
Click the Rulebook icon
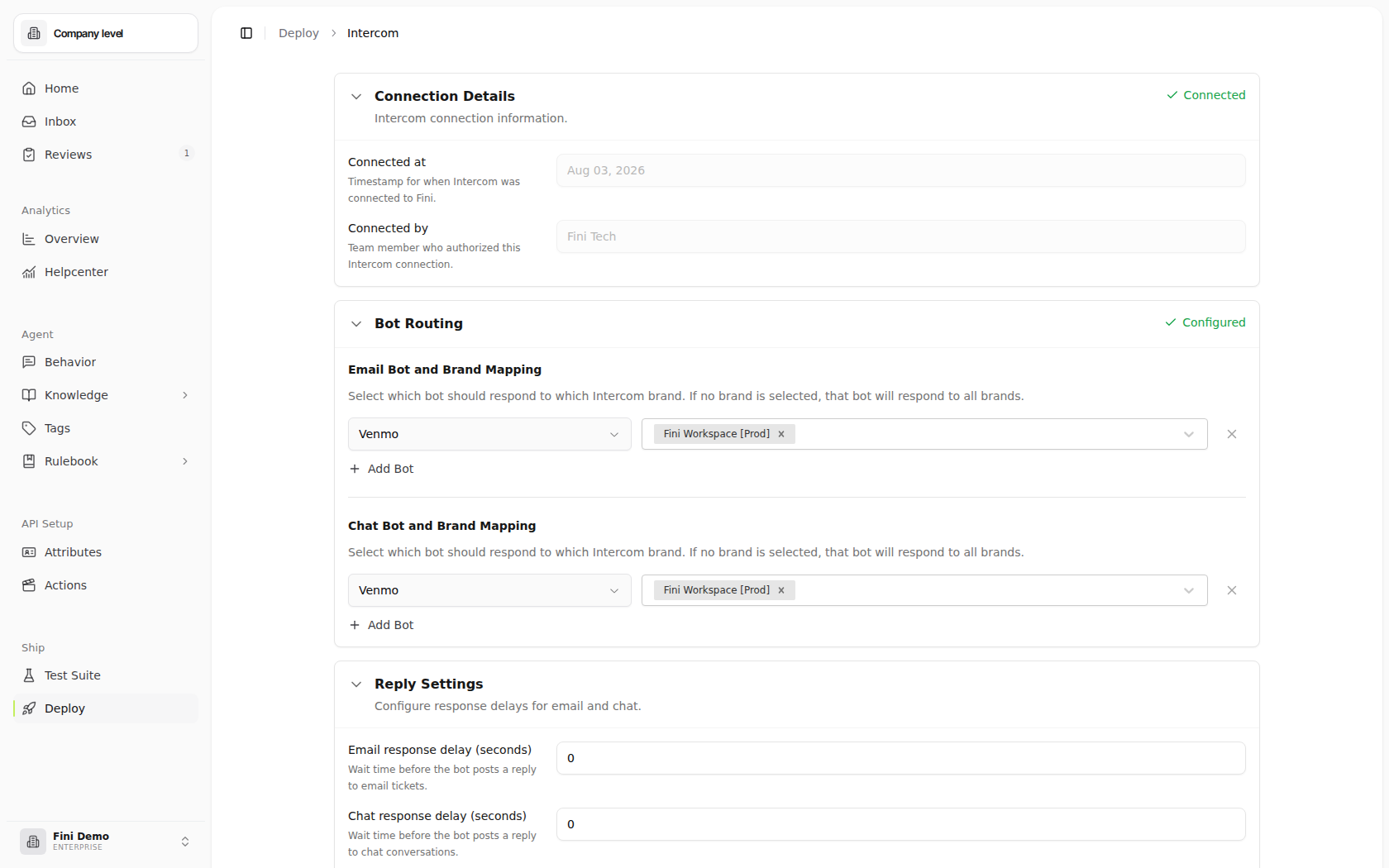click(x=29, y=461)
